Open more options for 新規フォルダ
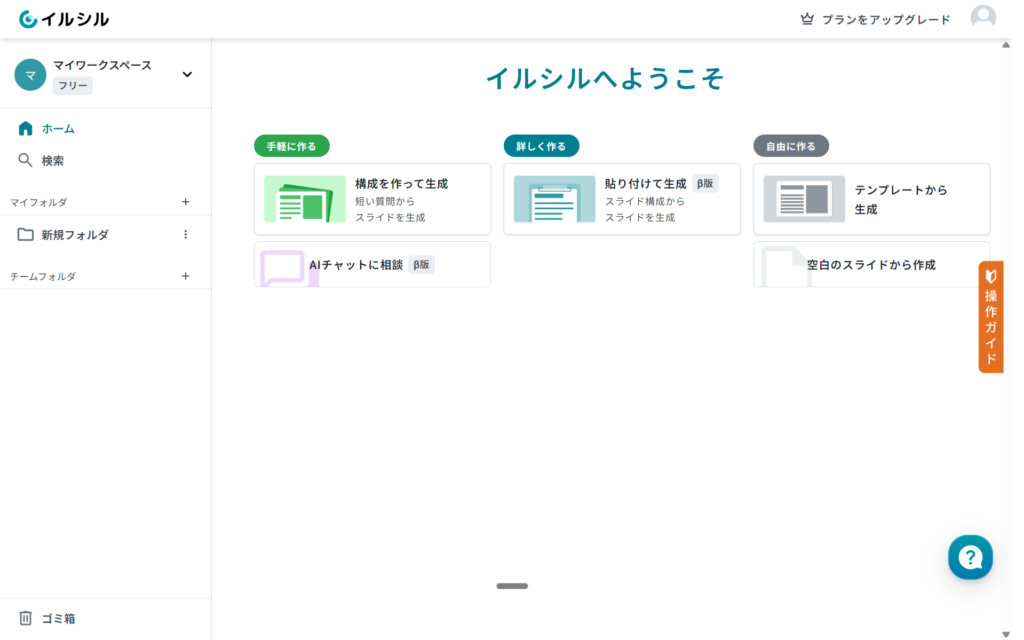This screenshot has height=640, width=1024. (x=185, y=235)
